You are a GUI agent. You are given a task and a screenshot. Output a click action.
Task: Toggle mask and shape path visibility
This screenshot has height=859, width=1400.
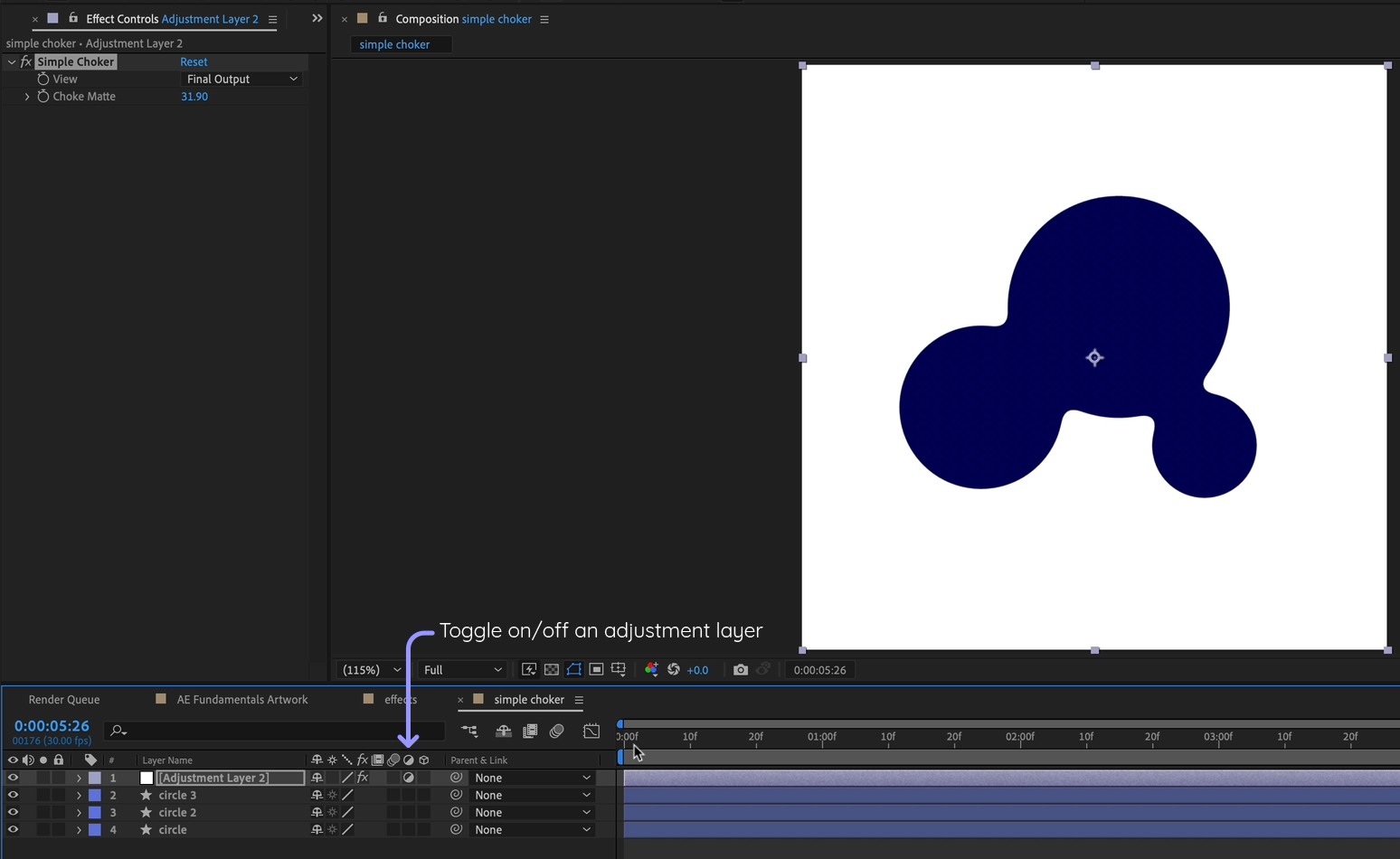tap(573, 669)
